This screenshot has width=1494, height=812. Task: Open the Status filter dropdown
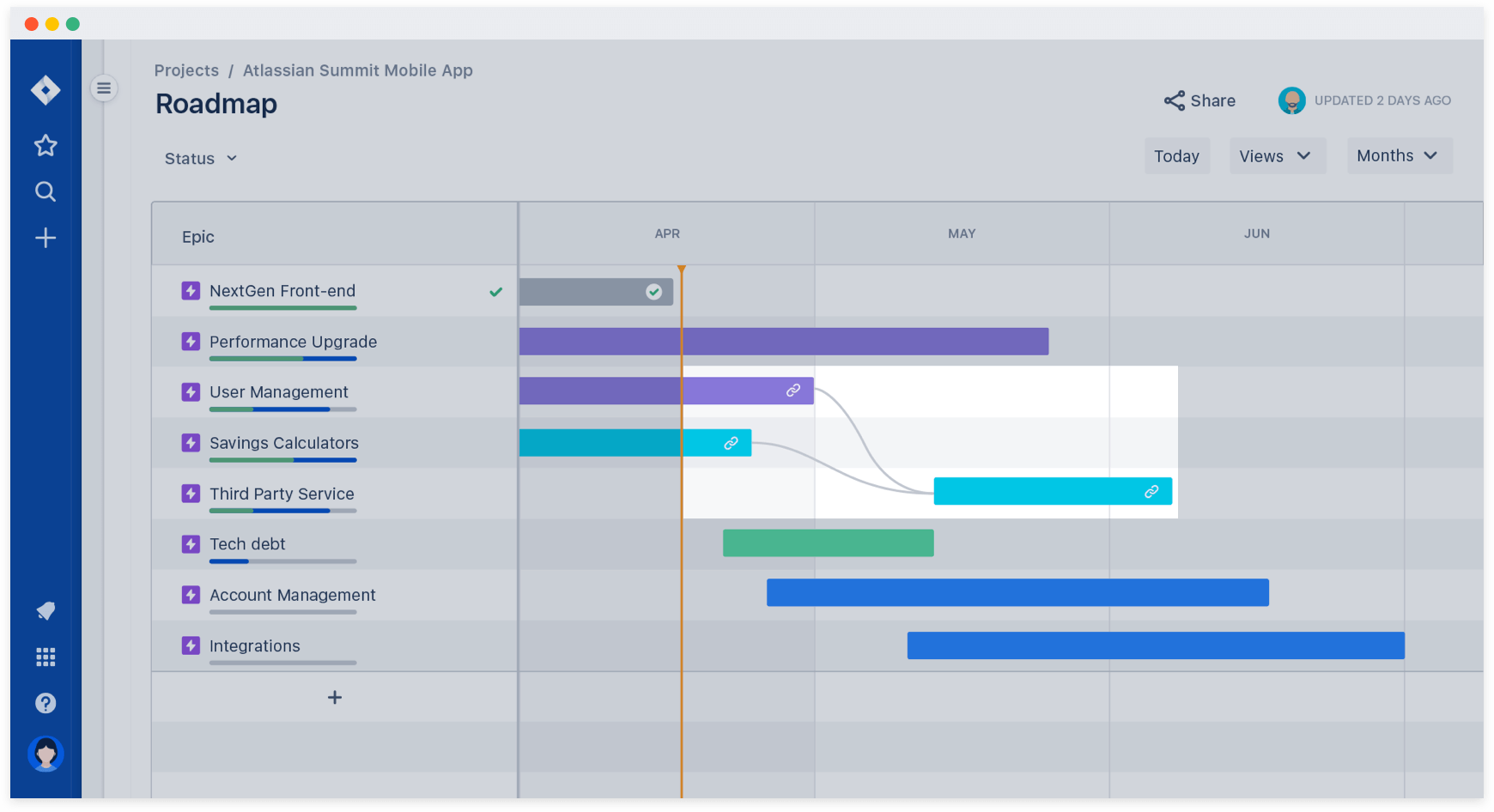(200, 158)
